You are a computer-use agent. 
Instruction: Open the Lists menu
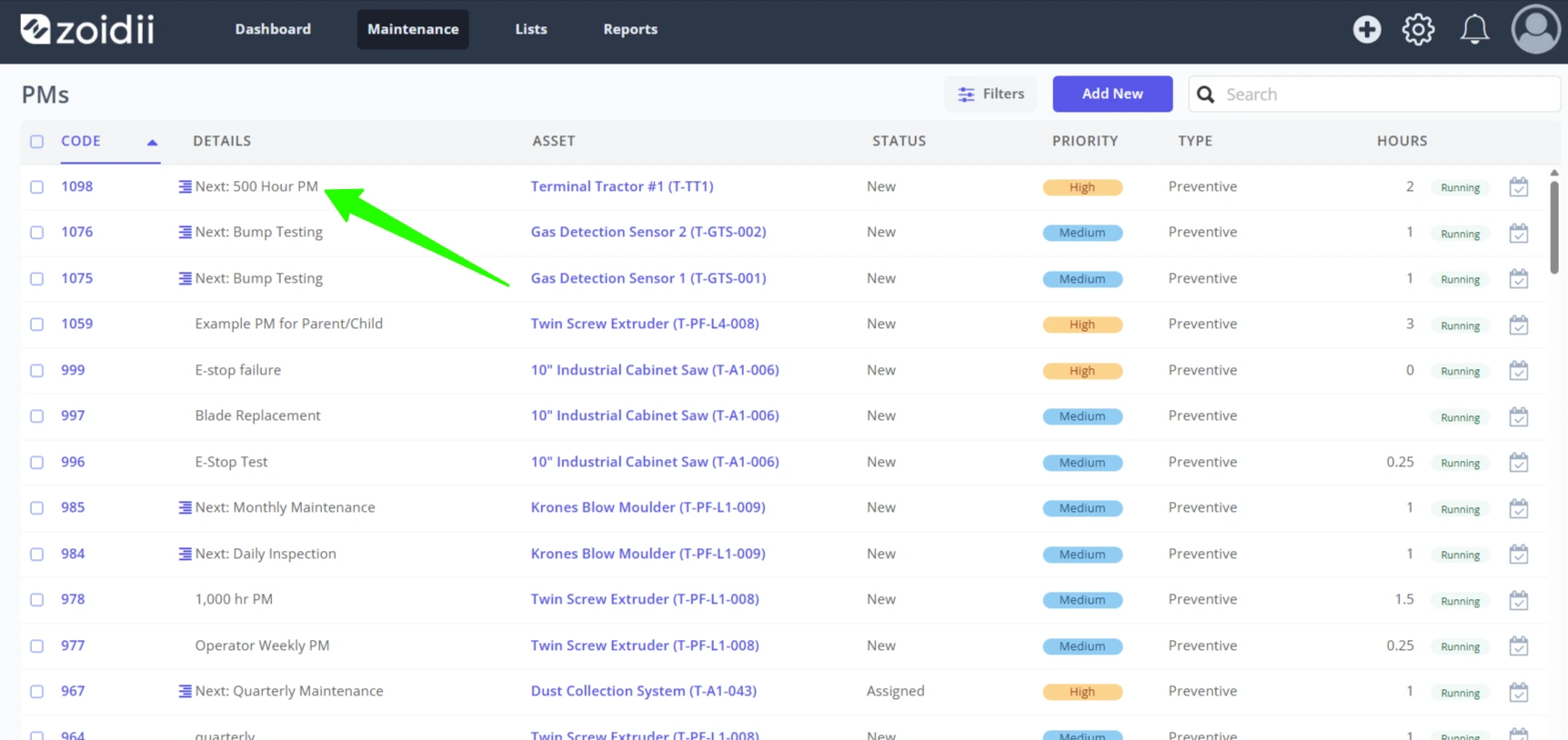coord(531,29)
